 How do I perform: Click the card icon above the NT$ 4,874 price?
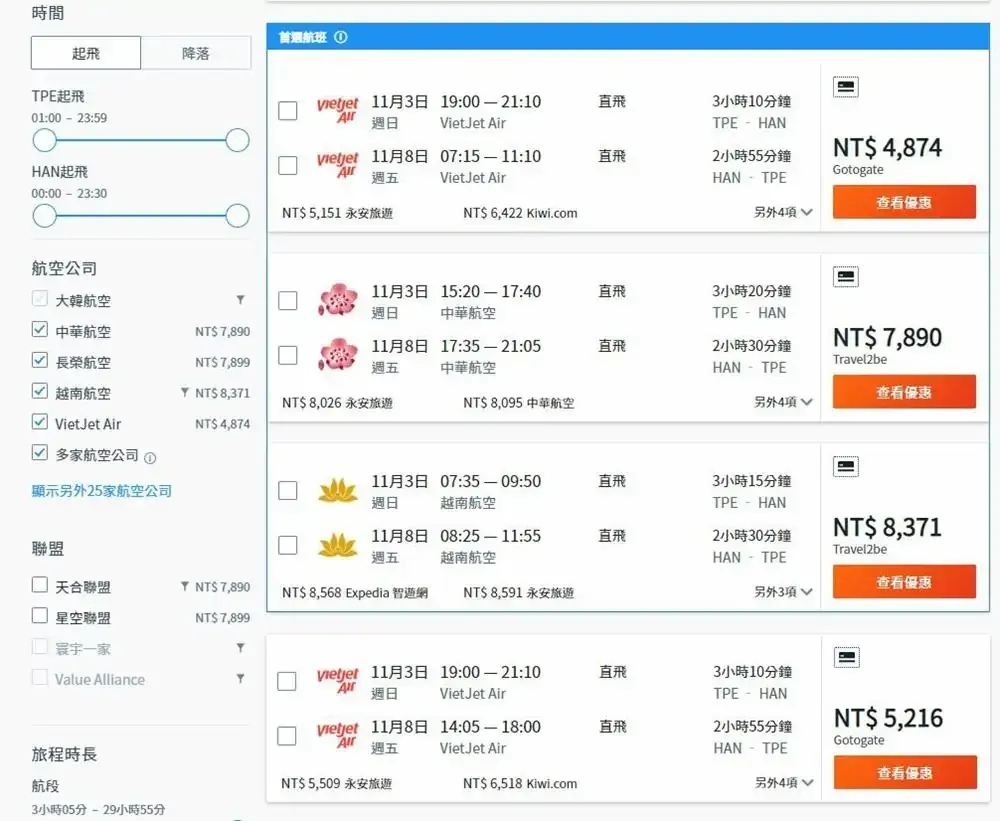845,88
